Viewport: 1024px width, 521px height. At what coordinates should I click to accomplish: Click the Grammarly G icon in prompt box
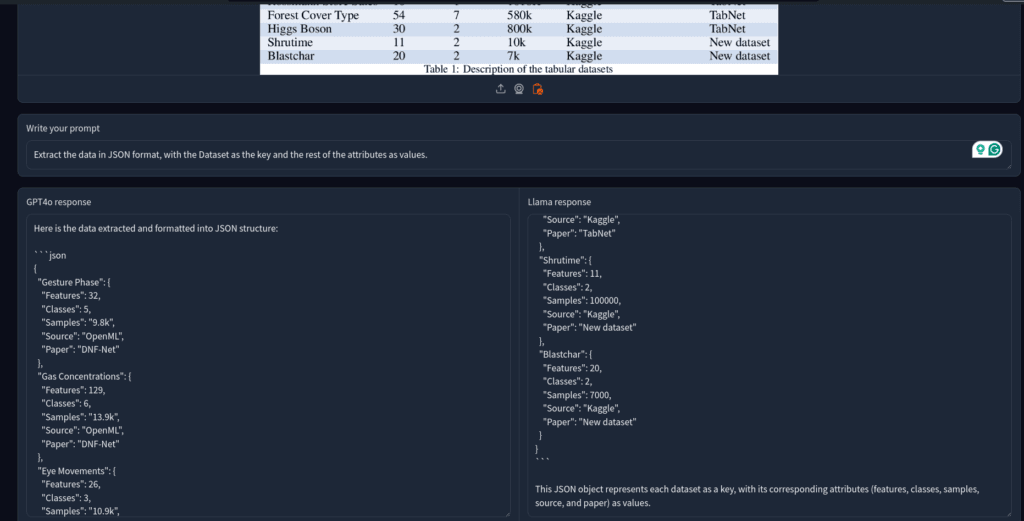click(994, 150)
